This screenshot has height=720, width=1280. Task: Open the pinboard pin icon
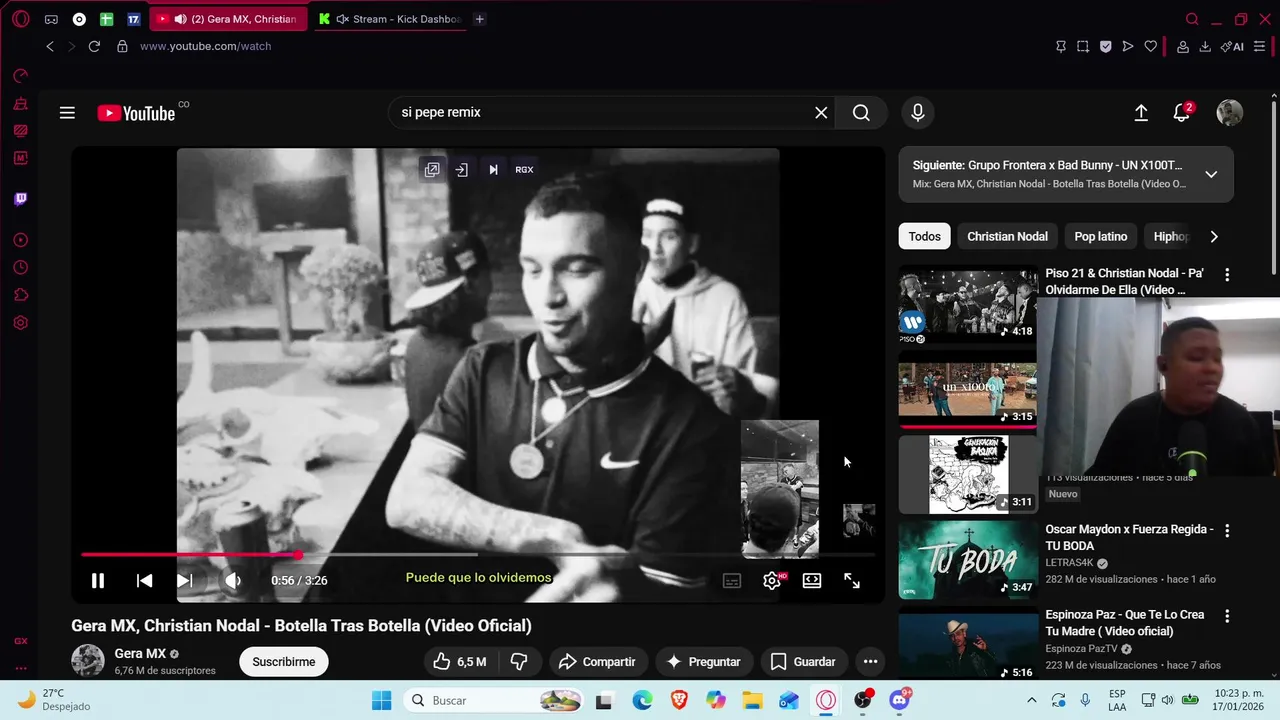click(x=1061, y=46)
